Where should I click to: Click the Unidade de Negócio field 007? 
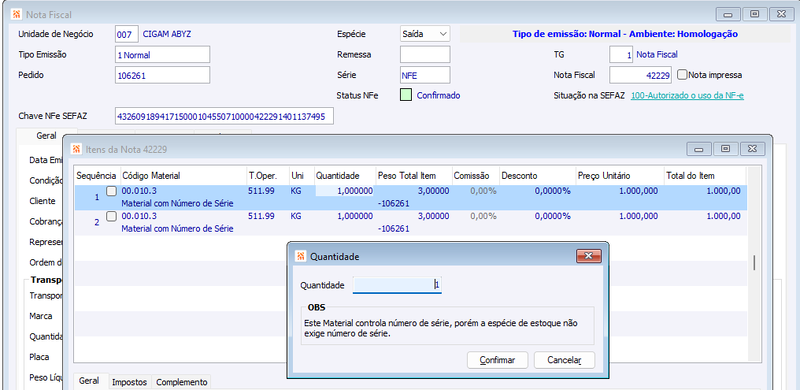click(x=127, y=34)
